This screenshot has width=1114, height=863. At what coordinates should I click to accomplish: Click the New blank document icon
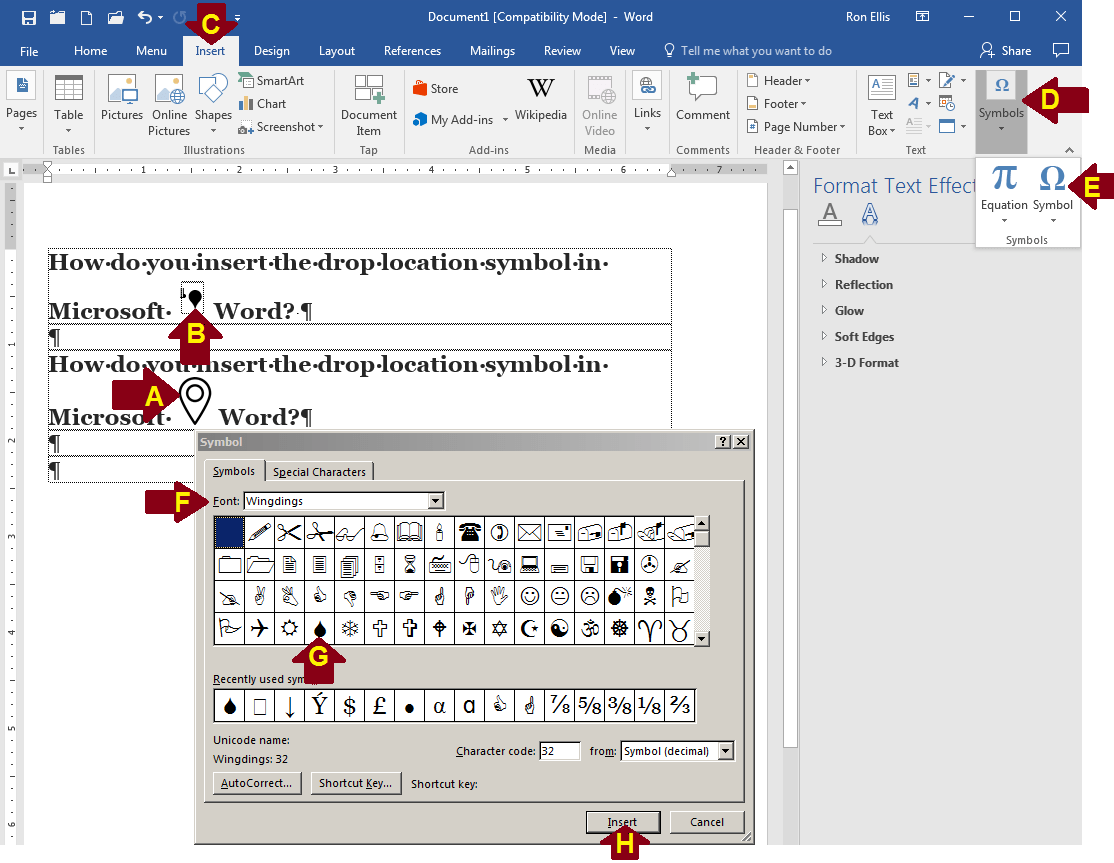[86, 17]
